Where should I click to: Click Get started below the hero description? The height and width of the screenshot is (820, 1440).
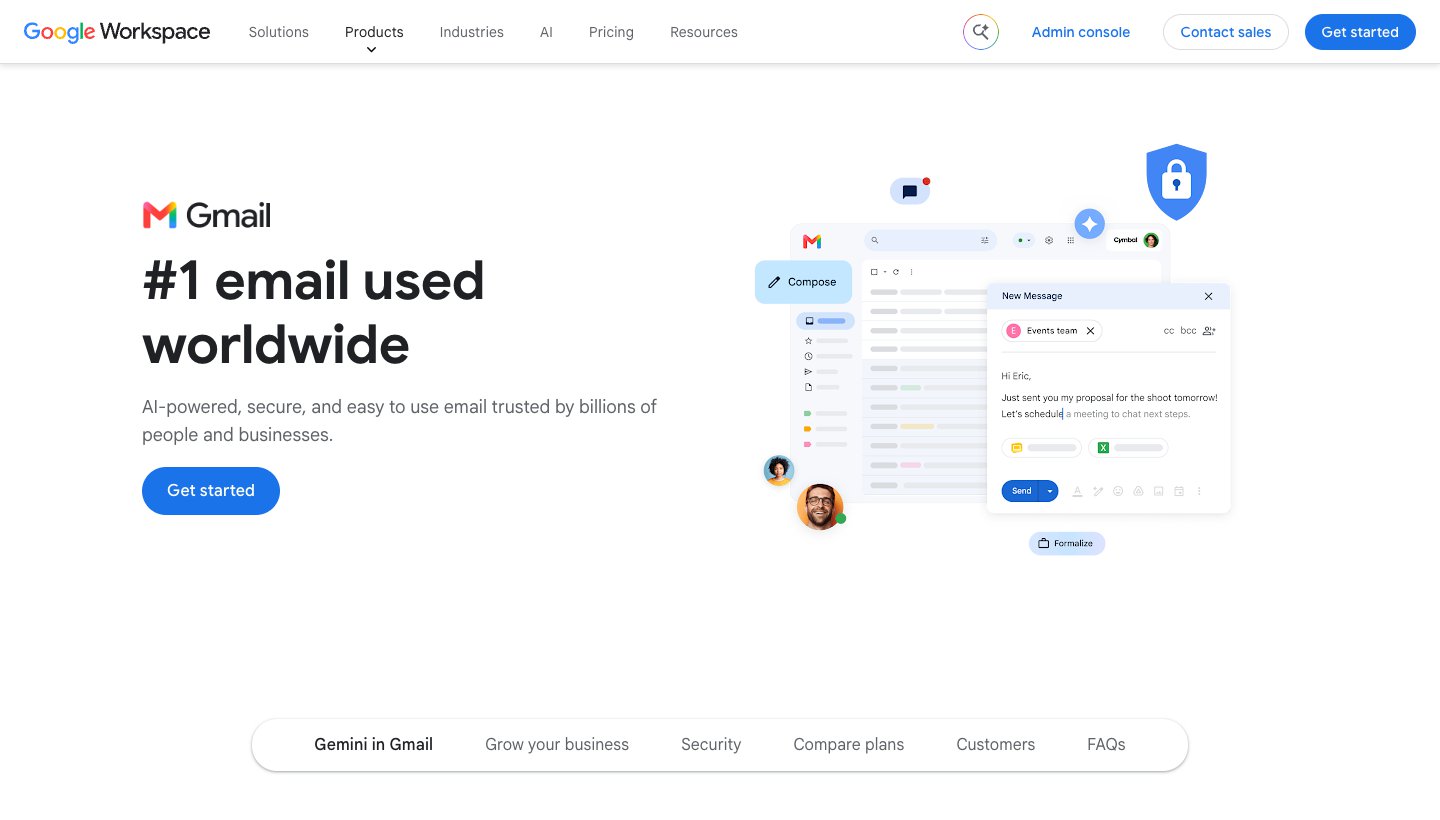(x=211, y=491)
